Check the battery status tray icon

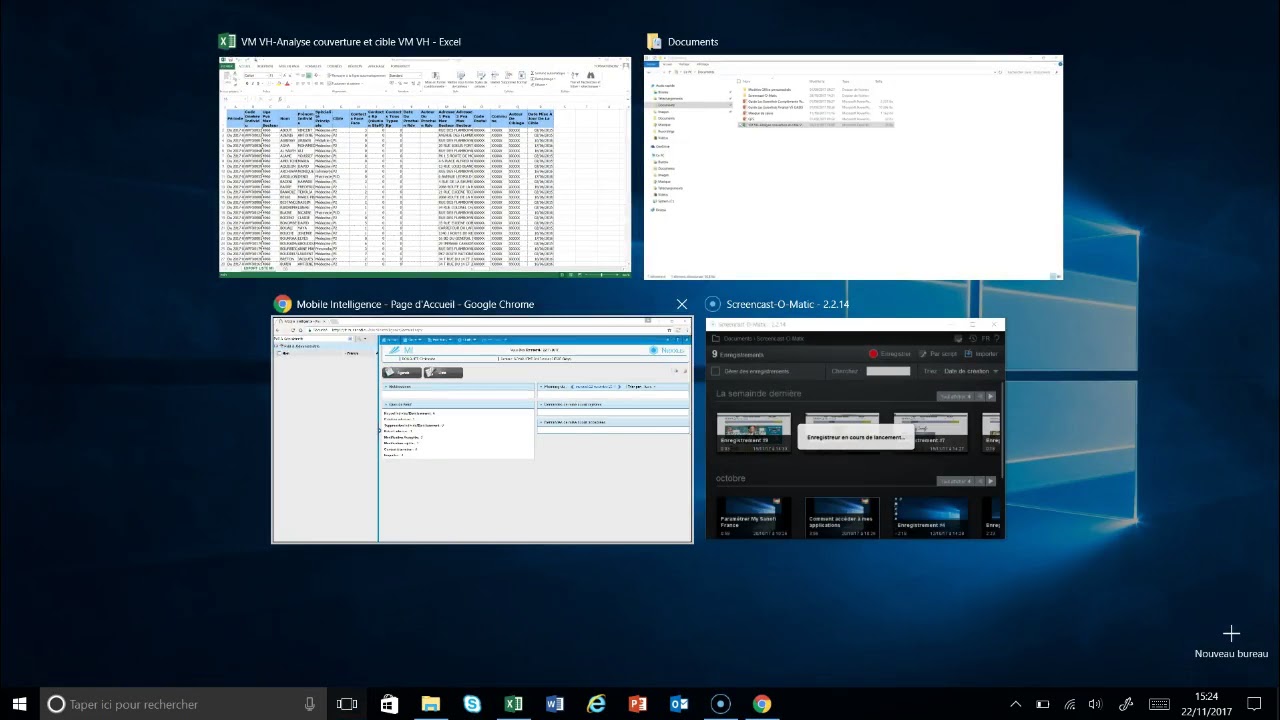click(1042, 704)
